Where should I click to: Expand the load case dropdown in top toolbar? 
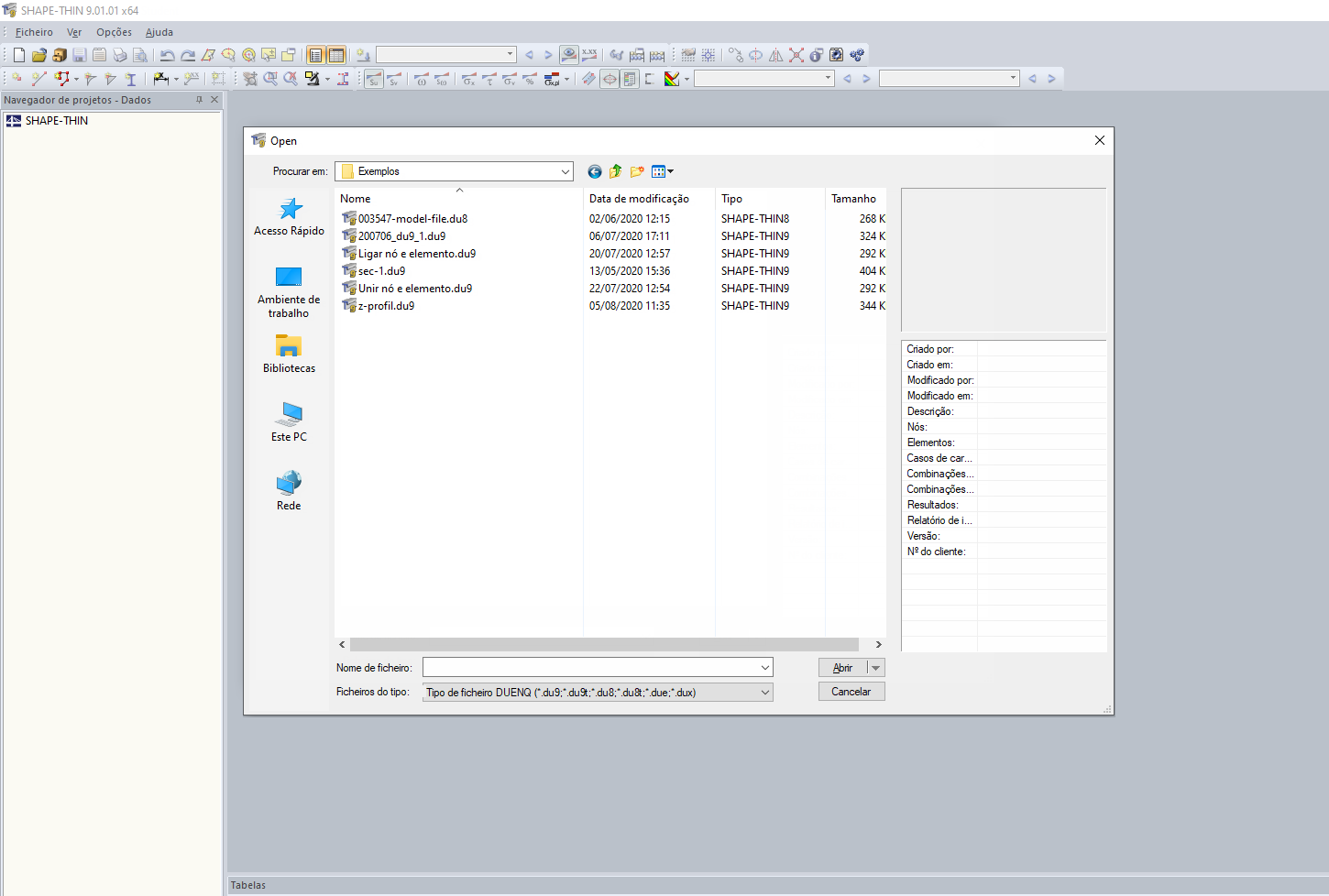pos(510,55)
